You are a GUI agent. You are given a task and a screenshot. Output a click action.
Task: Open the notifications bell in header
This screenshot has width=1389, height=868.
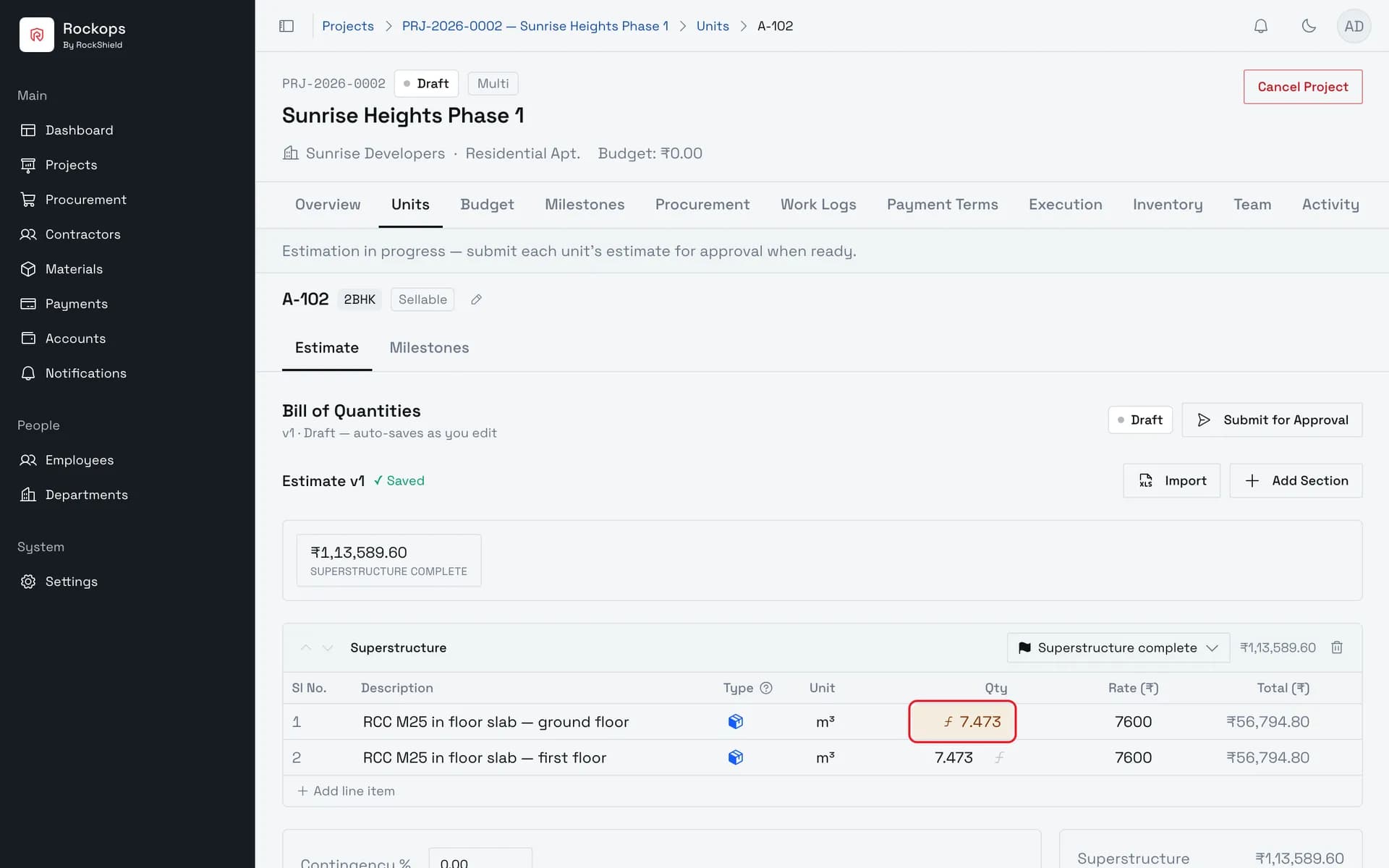click(1260, 26)
